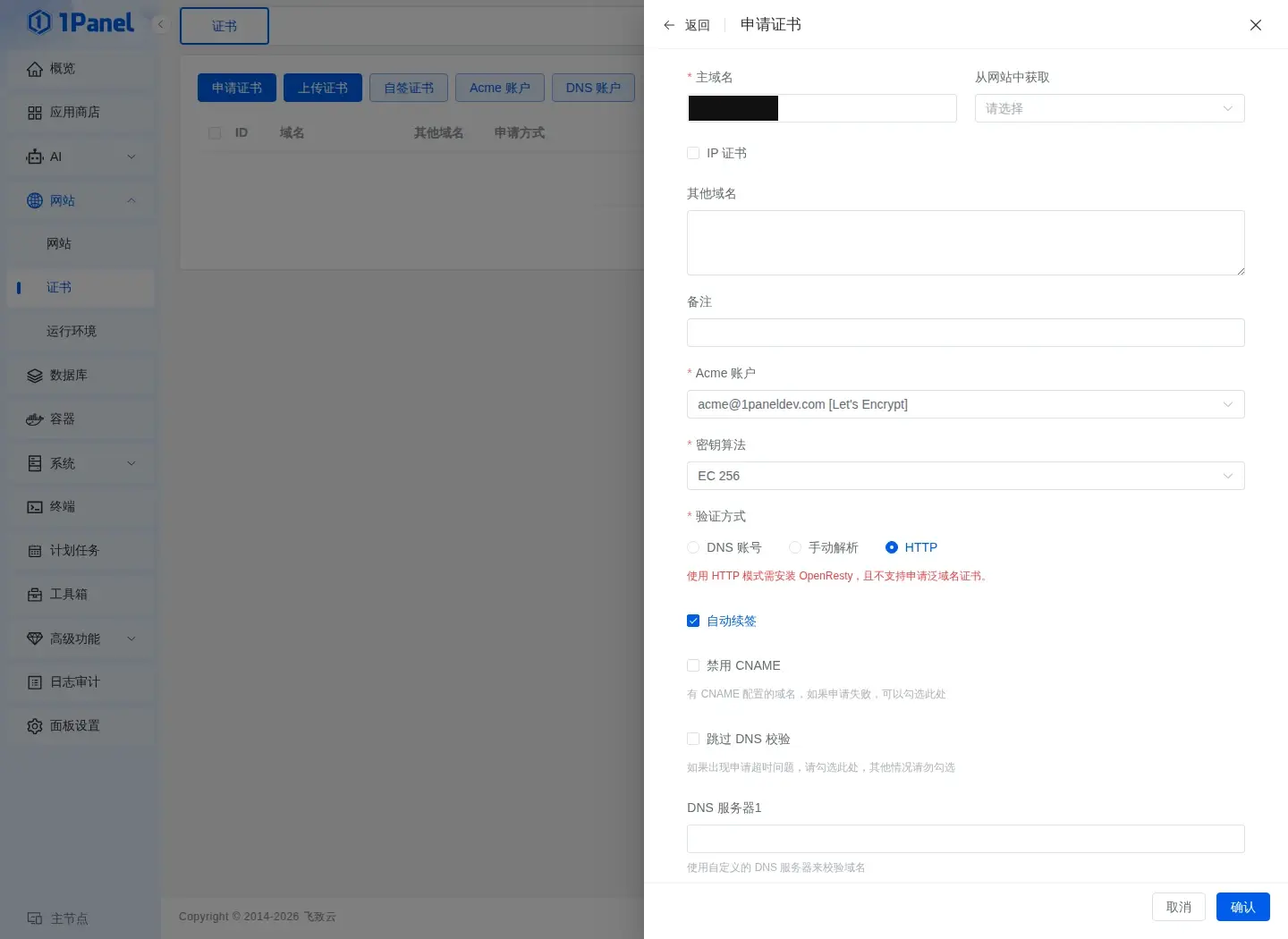Select the HTTP verification radio button
The image size is (1288, 939).
tap(892, 547)
